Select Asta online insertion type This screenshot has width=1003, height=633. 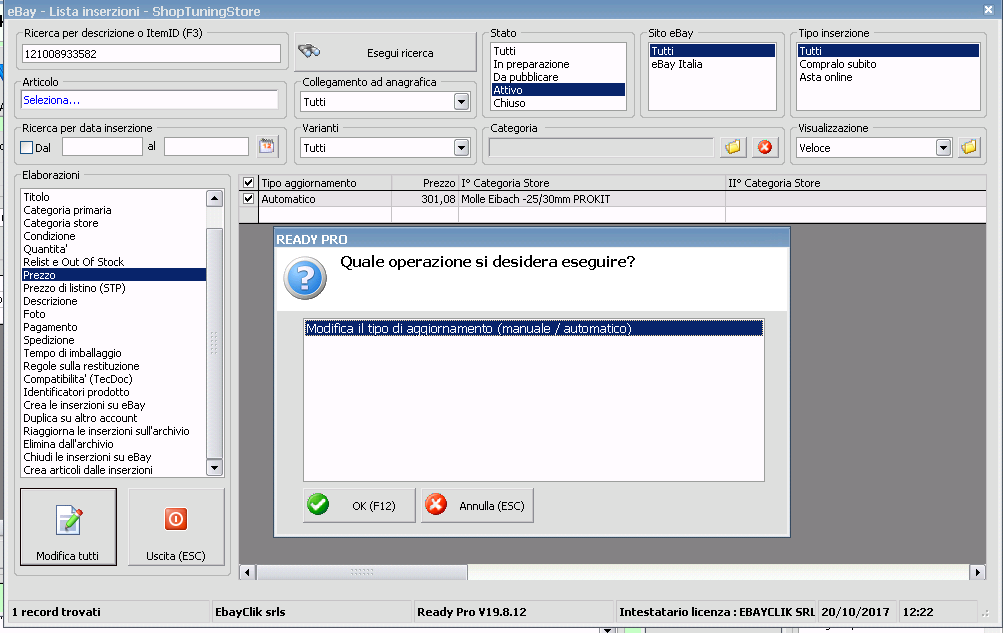point(888,77)
